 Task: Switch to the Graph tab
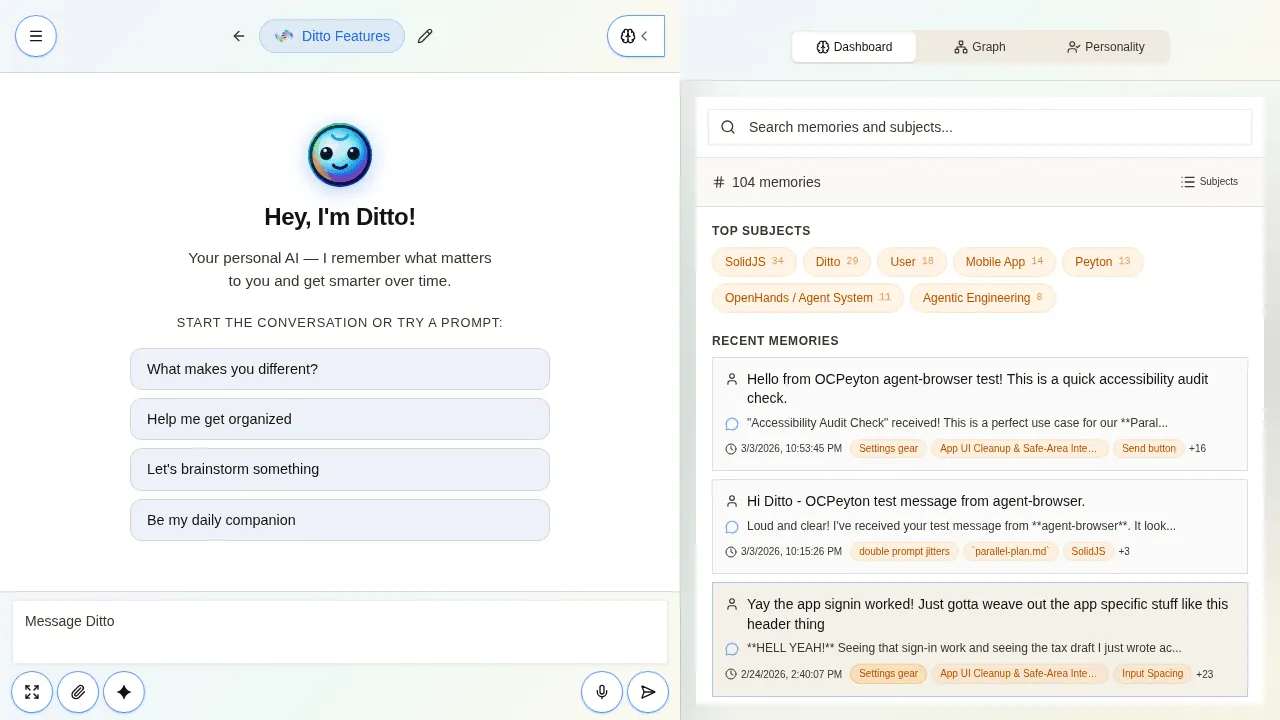tap(979, 46)
